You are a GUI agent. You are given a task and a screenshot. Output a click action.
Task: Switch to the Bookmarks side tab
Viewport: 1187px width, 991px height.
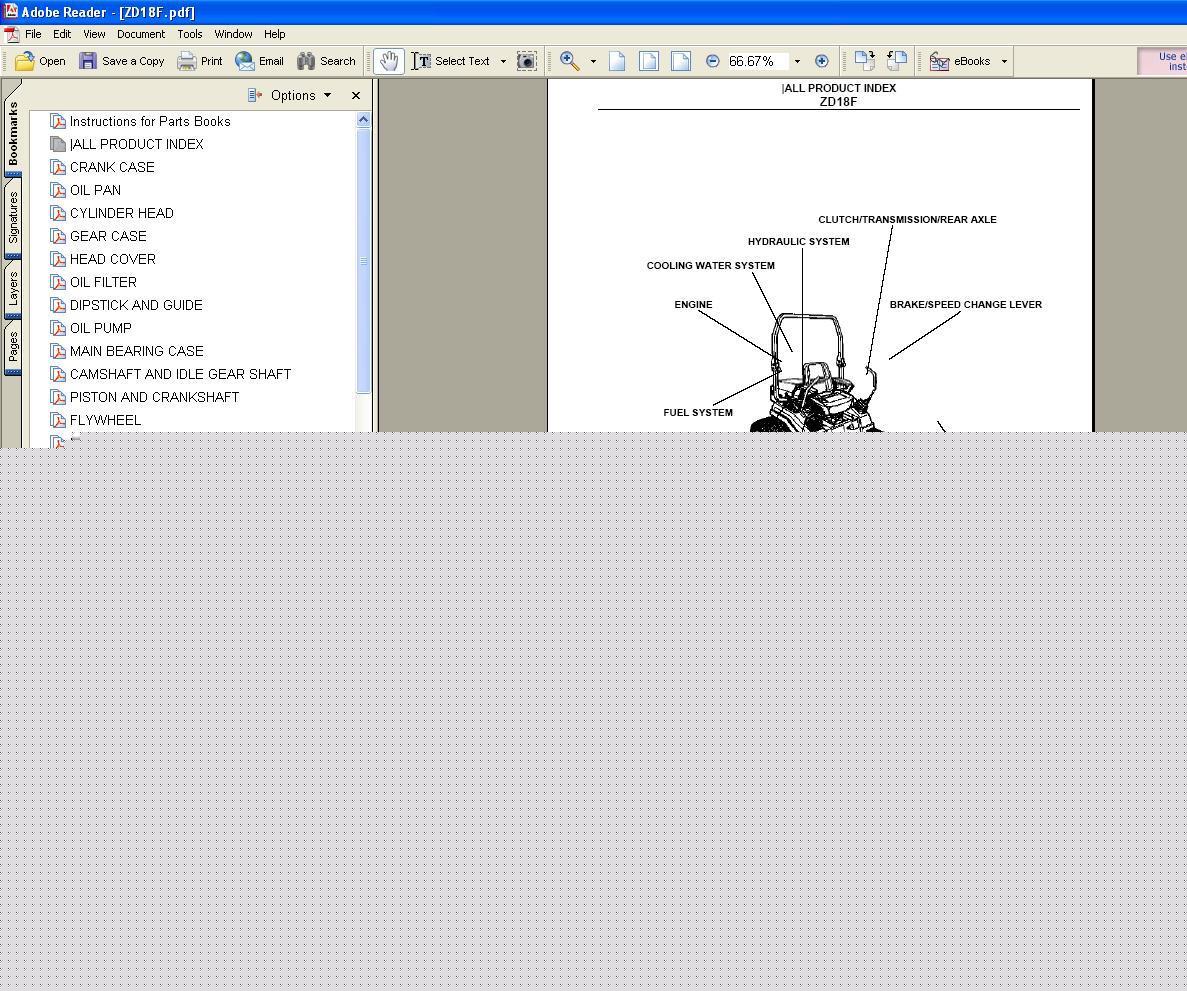(x=13, y=134)
